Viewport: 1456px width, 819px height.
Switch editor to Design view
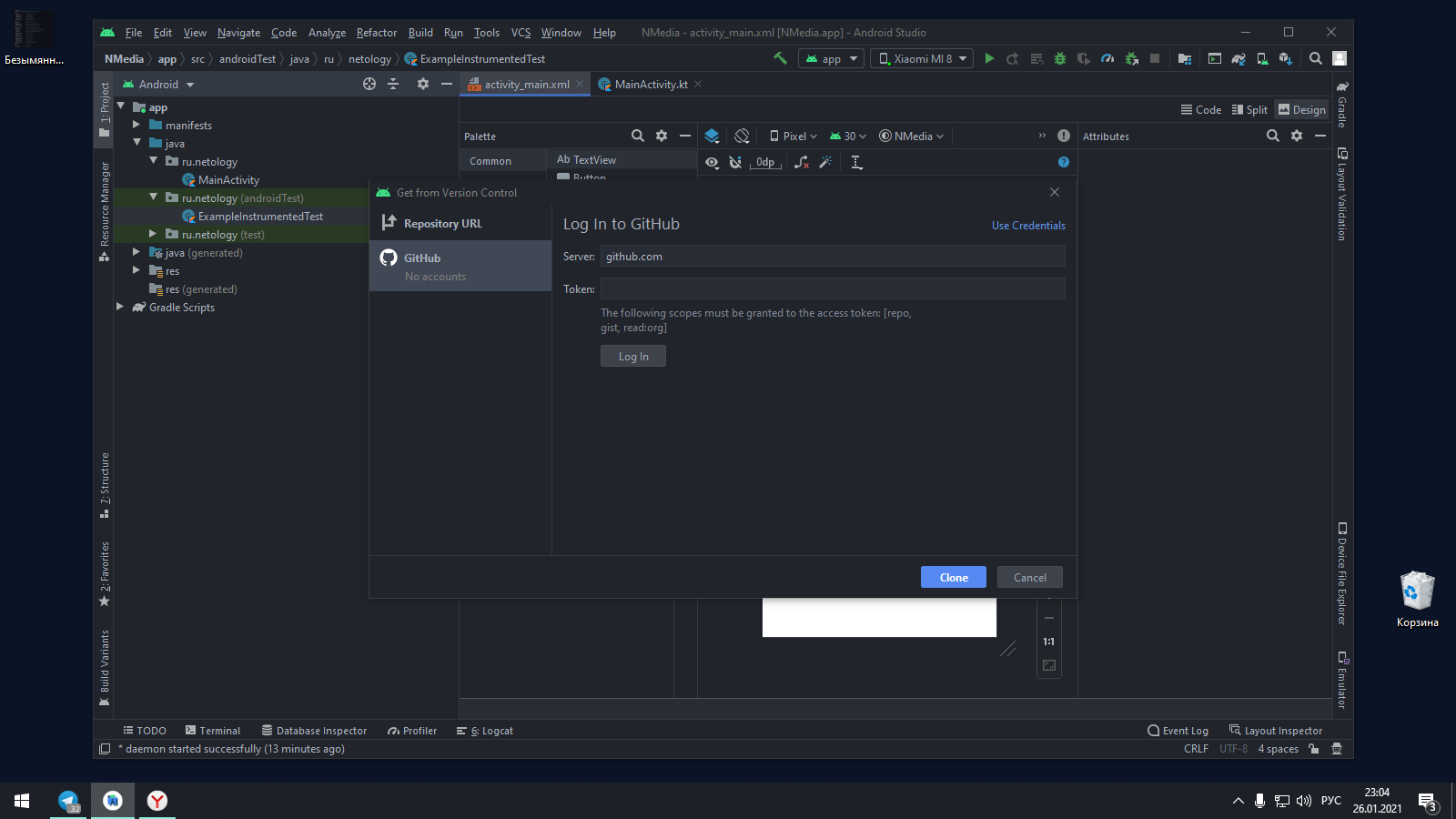click(x=1302, y=109)
